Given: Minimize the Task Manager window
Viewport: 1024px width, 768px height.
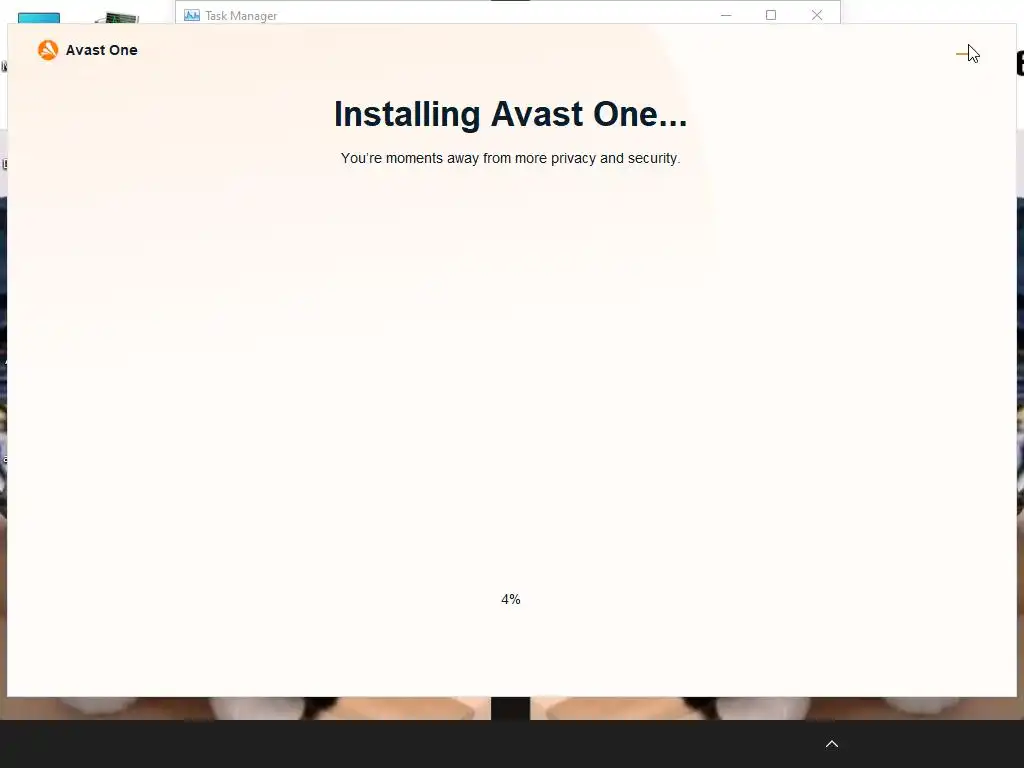Looking at the screenshot, I should [726, 15].
